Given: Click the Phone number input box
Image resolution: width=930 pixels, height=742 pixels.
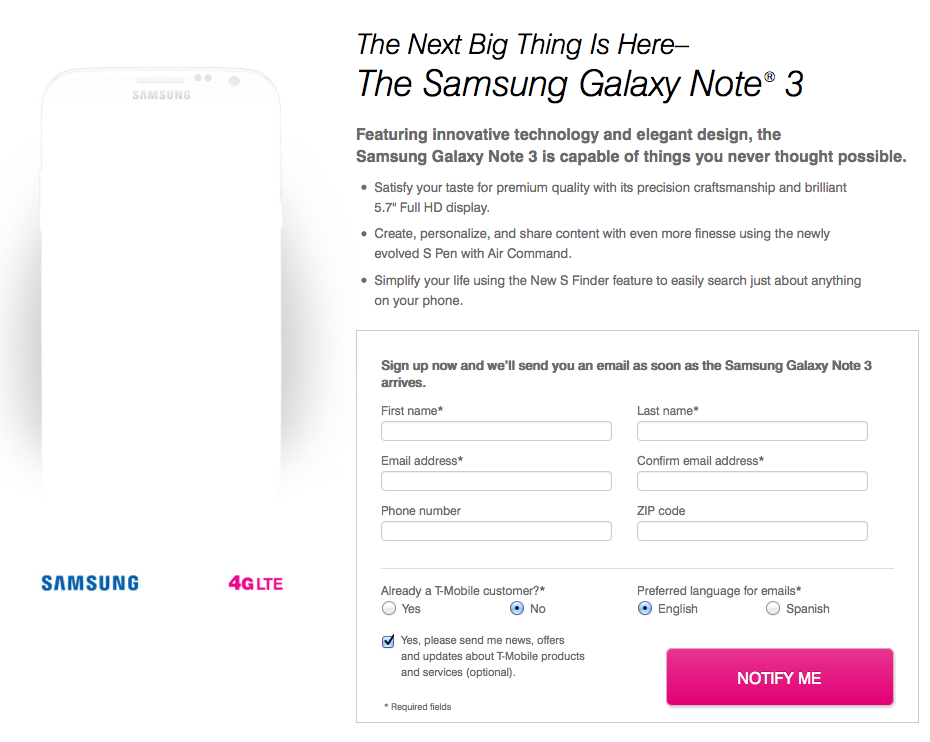Looking at the screenshot, I should pyautogui.click(x=496, y=531).
